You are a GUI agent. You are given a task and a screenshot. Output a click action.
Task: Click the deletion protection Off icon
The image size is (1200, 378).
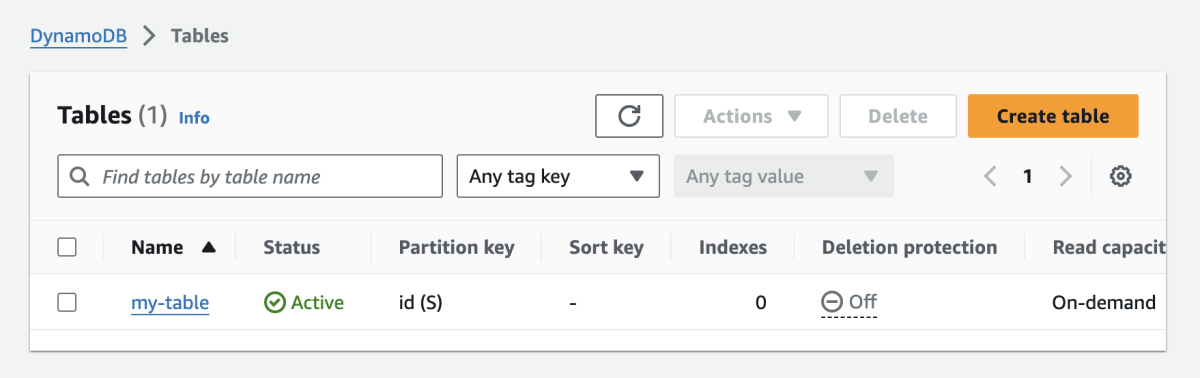(832, 301)
